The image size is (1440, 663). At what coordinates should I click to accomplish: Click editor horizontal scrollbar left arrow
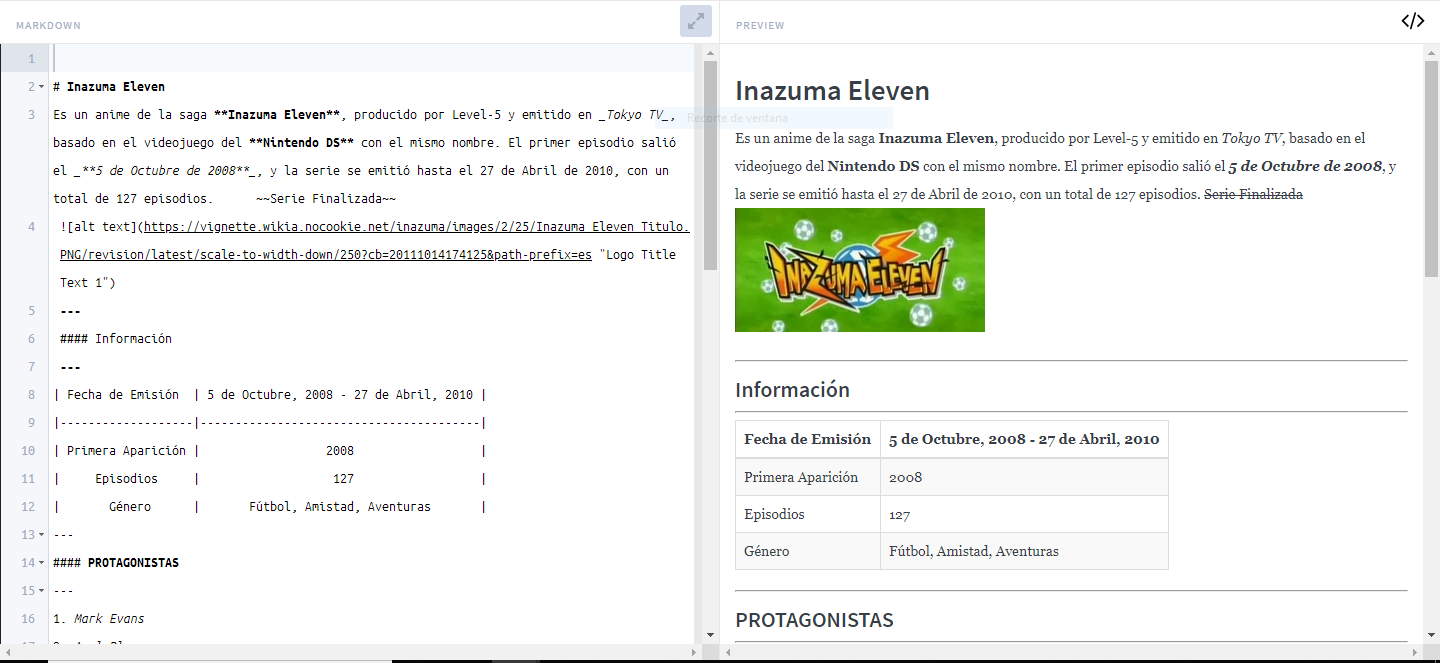click(x=7, y=652)
